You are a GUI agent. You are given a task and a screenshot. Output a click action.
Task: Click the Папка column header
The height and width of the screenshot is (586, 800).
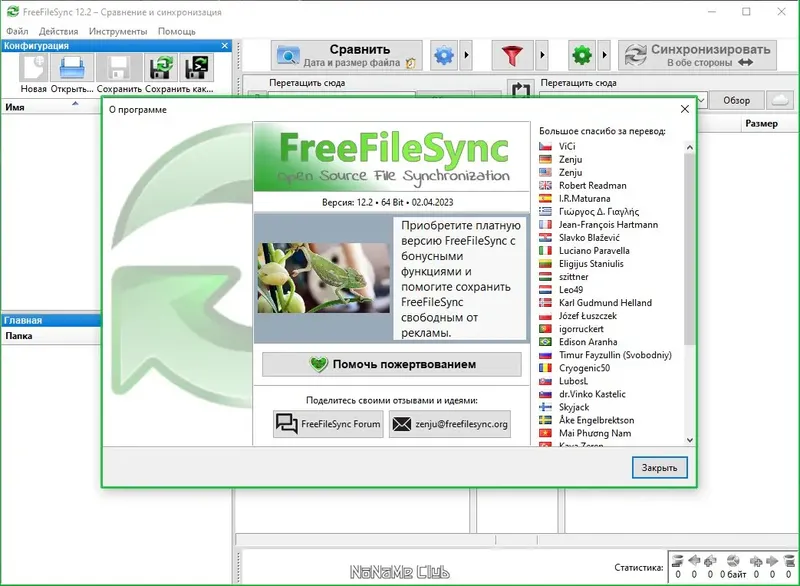click(51, 336)
